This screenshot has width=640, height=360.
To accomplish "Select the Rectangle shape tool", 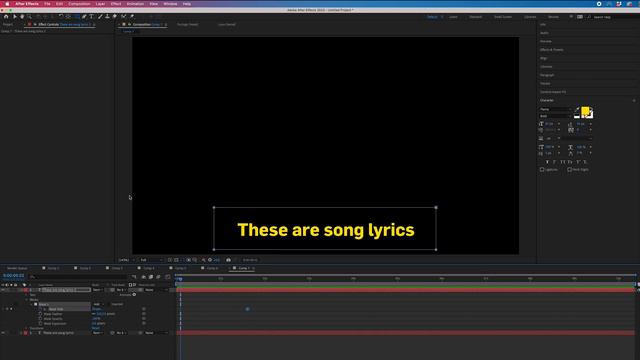I will point(77,17).
